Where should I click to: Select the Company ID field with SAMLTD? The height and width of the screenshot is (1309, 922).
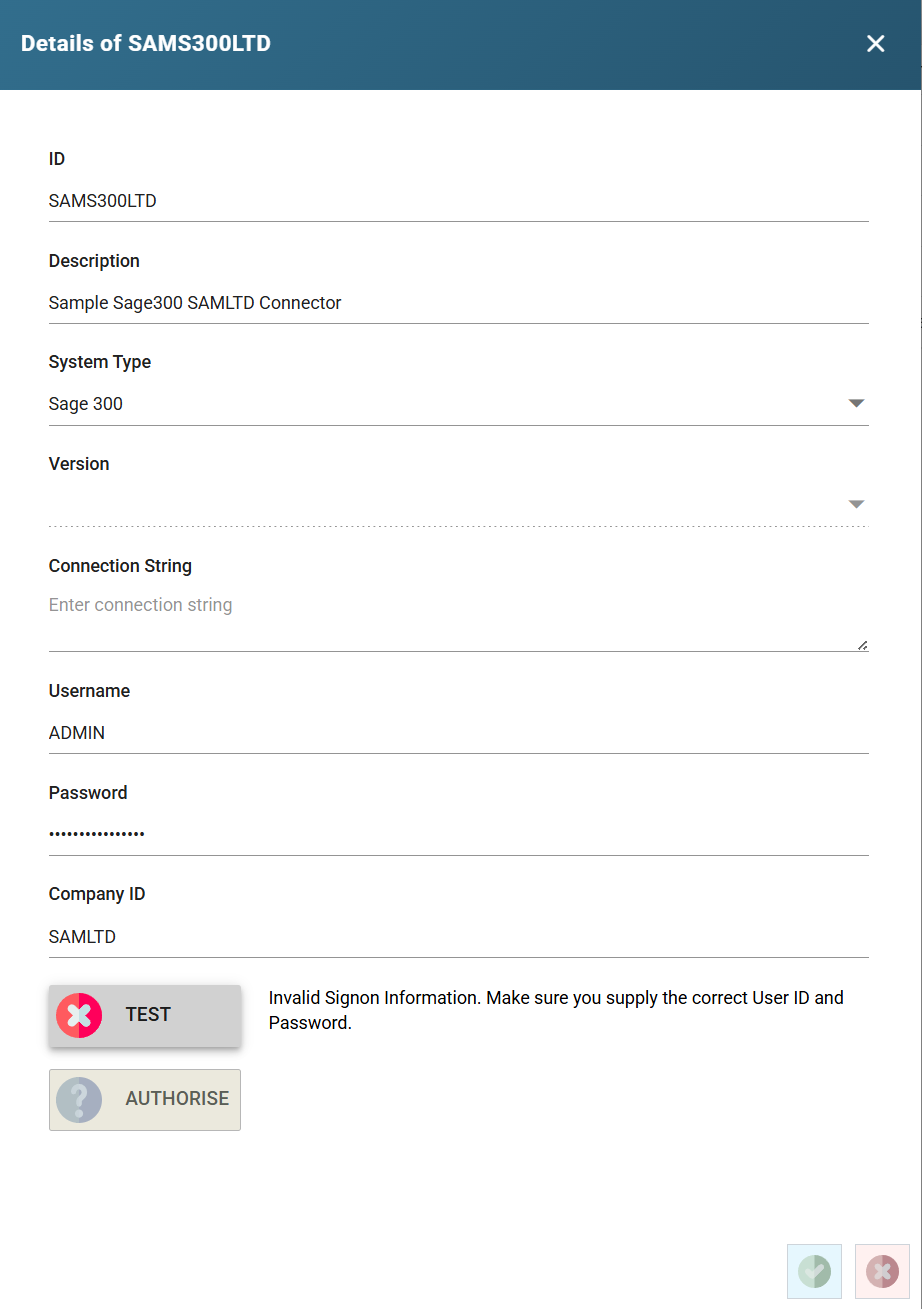pyautogui.click(x=458, y=937)
